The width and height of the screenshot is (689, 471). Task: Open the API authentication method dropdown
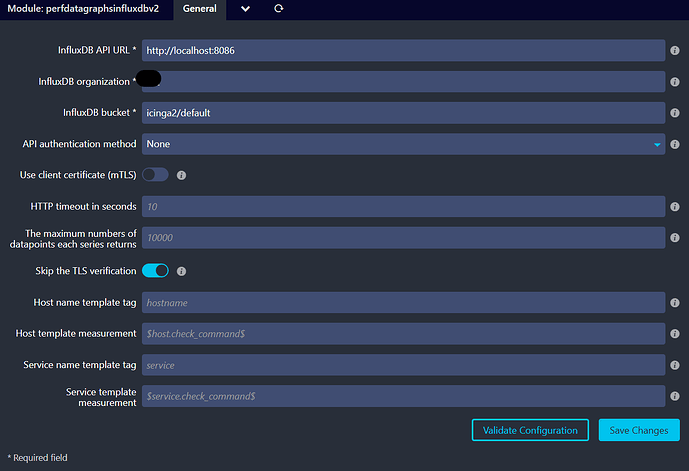(x=403, y=144)
